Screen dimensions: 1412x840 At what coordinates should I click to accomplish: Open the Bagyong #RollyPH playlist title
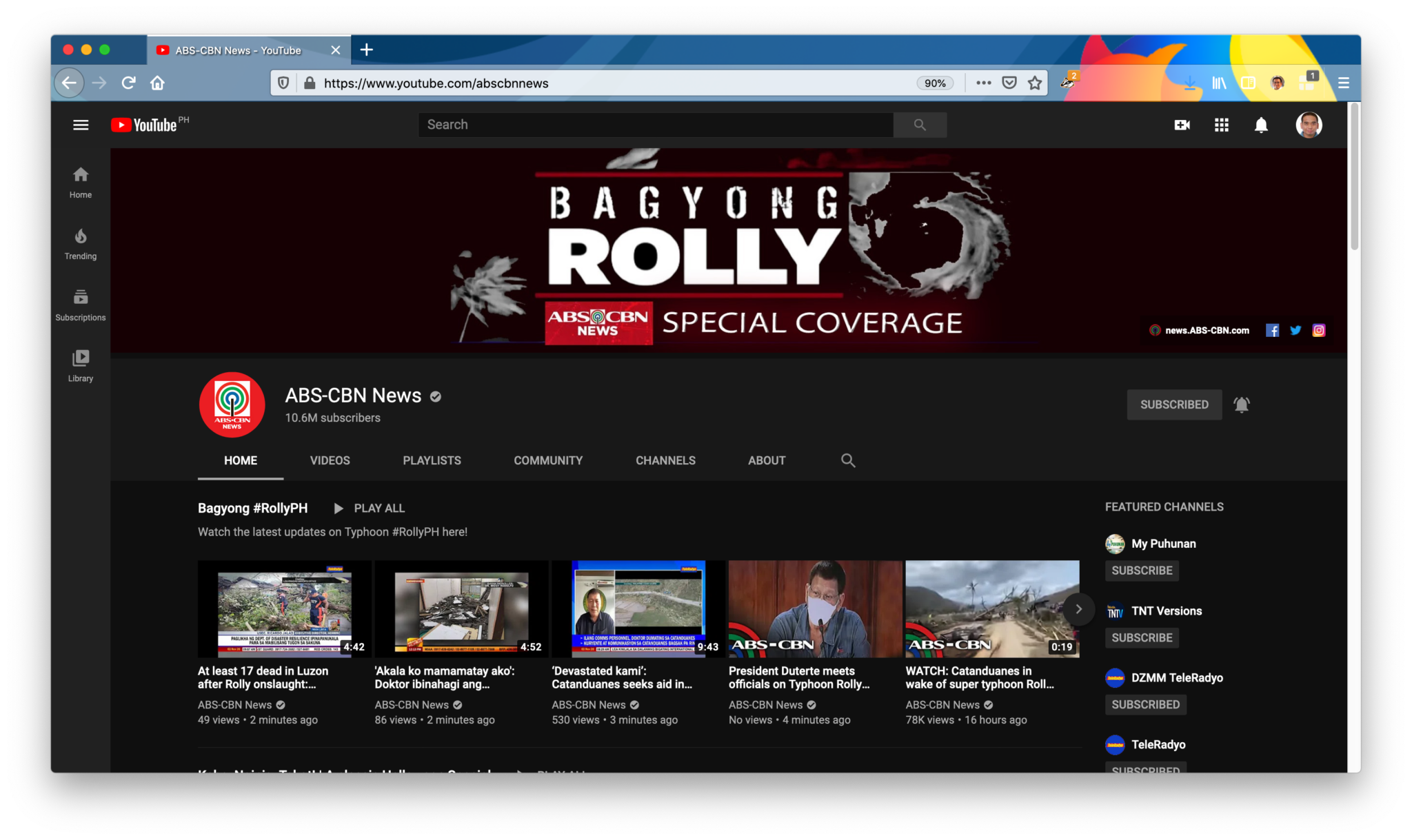252,509
